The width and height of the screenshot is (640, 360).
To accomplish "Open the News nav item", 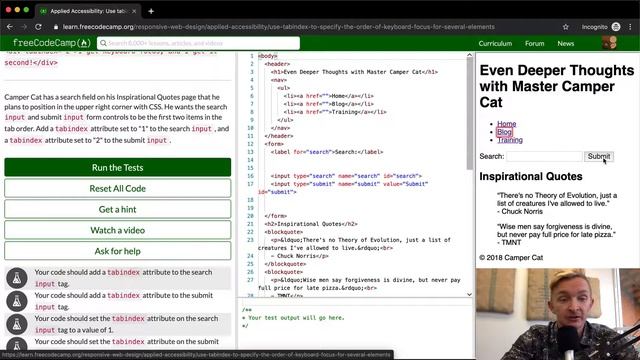I will point(566,43).
